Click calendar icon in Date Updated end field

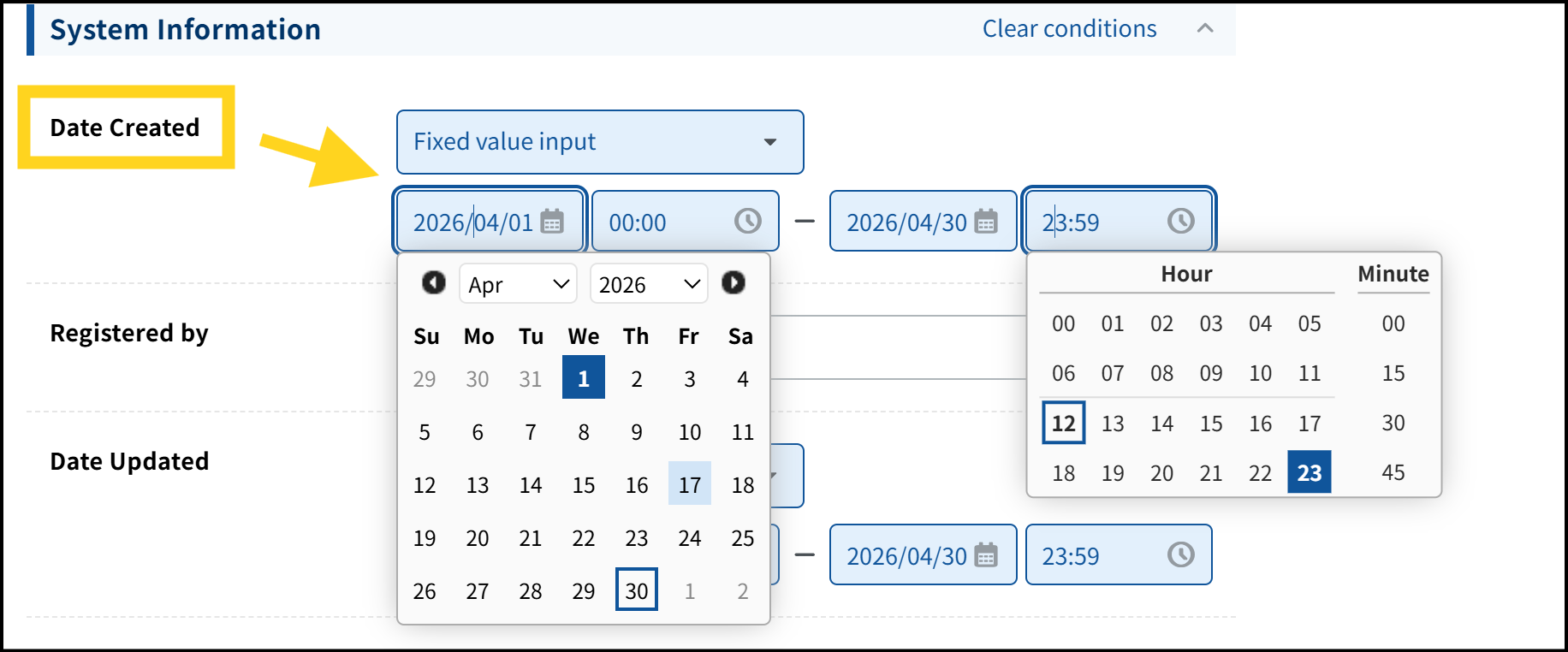986,555
